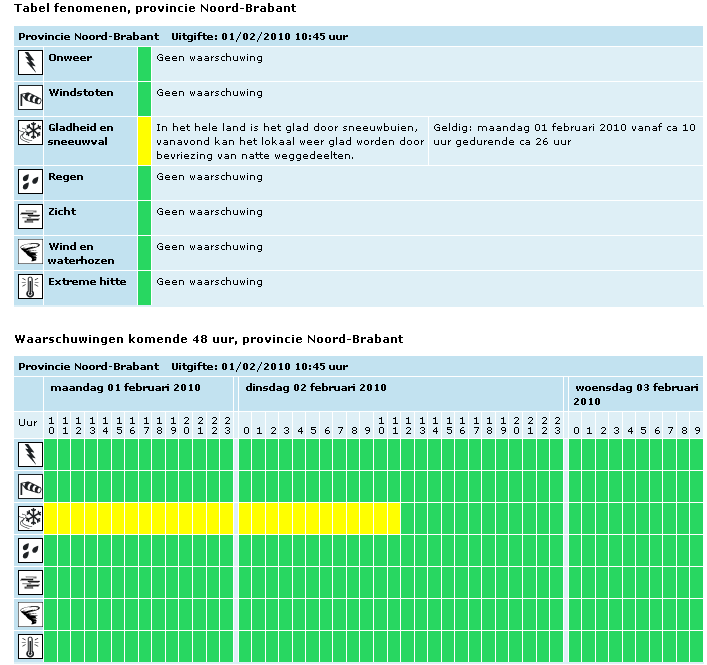Click the yellow snow warning bar under dinsdag
Viewport: 707px width, 665px height.
point(319,519)
